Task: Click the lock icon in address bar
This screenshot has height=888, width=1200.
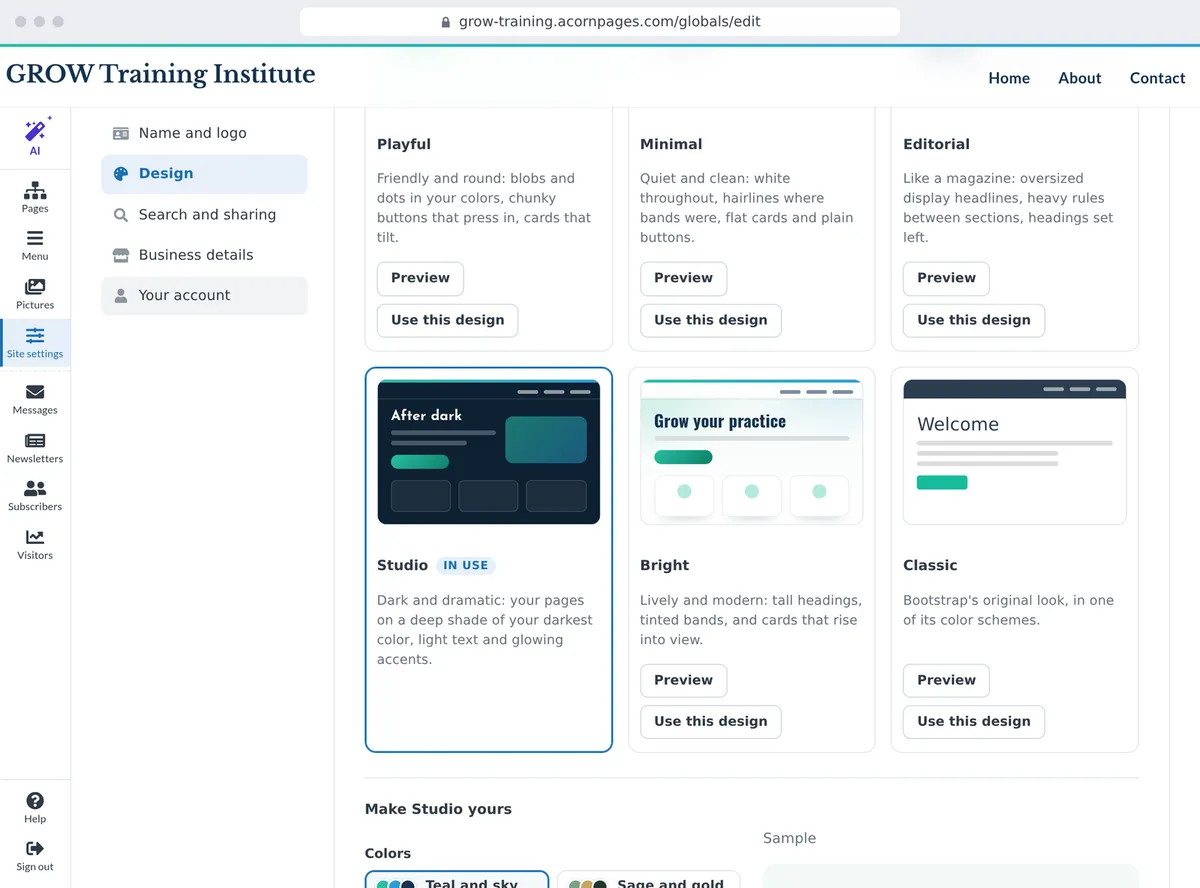Action: click(446, 22)
